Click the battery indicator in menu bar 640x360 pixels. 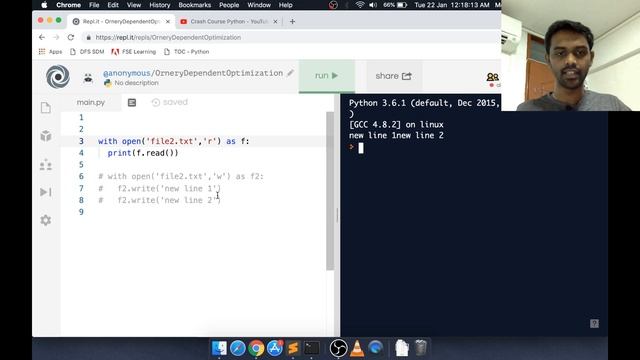(396, 5)
